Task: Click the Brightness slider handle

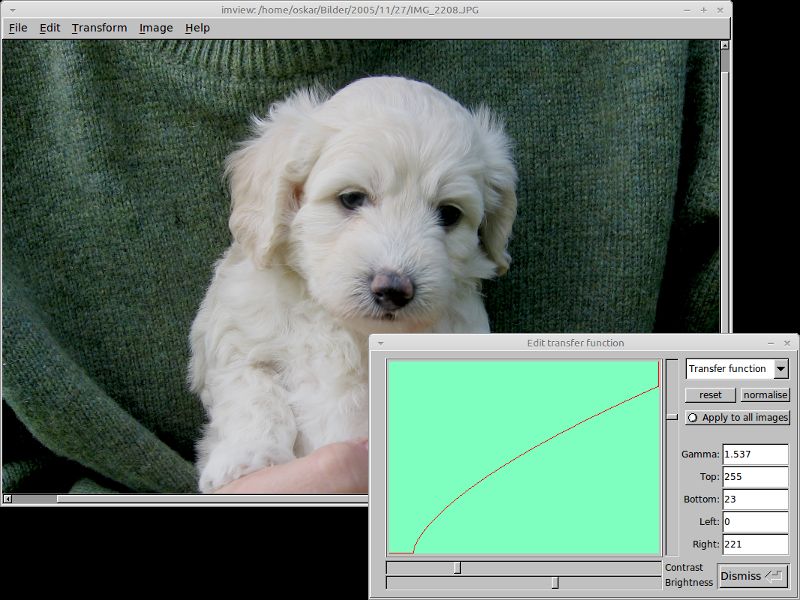Action: coord(555,583)
